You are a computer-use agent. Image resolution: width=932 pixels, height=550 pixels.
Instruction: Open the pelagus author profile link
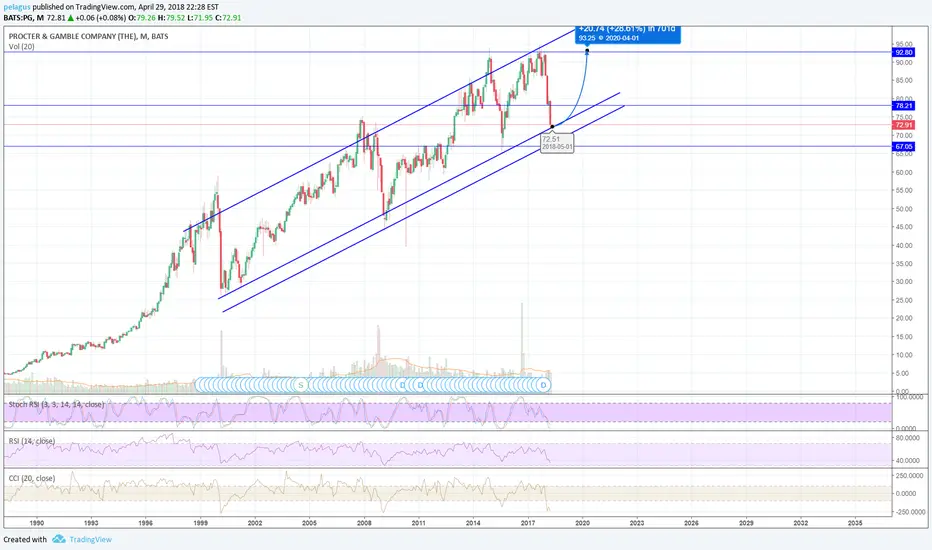click(x=17, y=7)
